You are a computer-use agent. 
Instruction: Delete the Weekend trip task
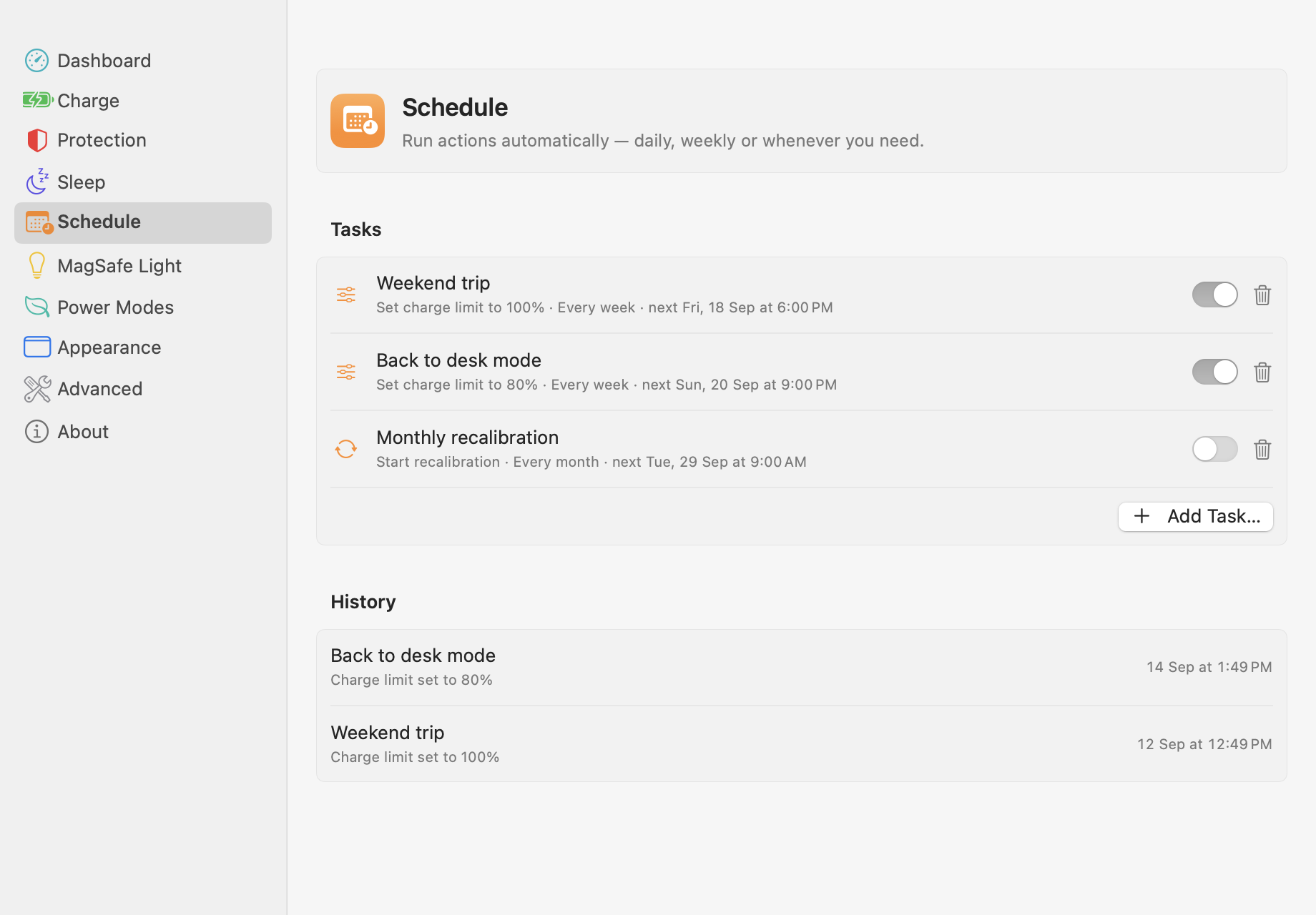pyautogui.click(x=1262, y=295)
